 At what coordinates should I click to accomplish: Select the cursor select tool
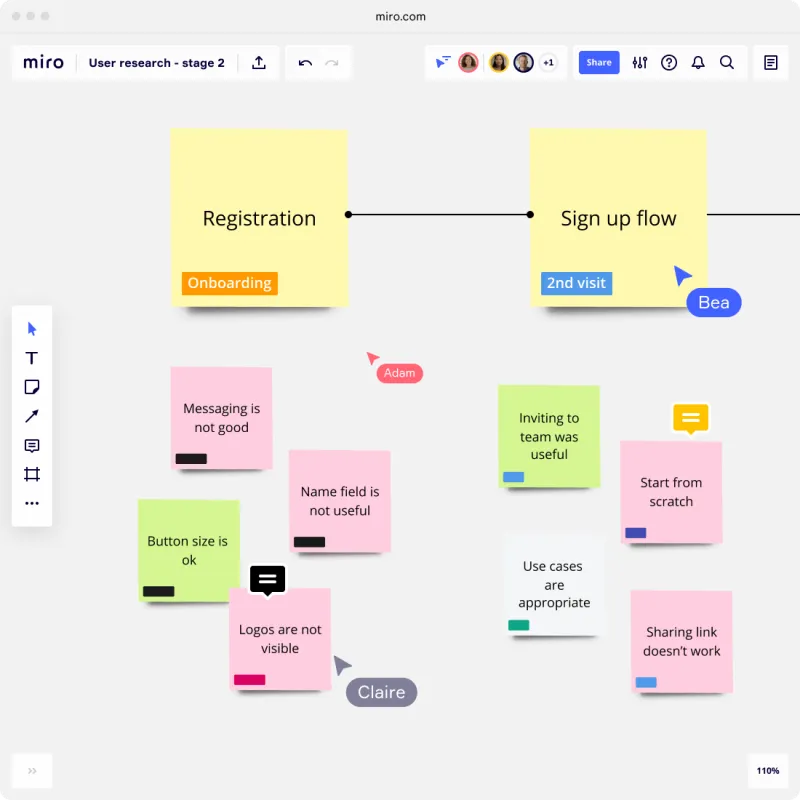tap(32, 329)
